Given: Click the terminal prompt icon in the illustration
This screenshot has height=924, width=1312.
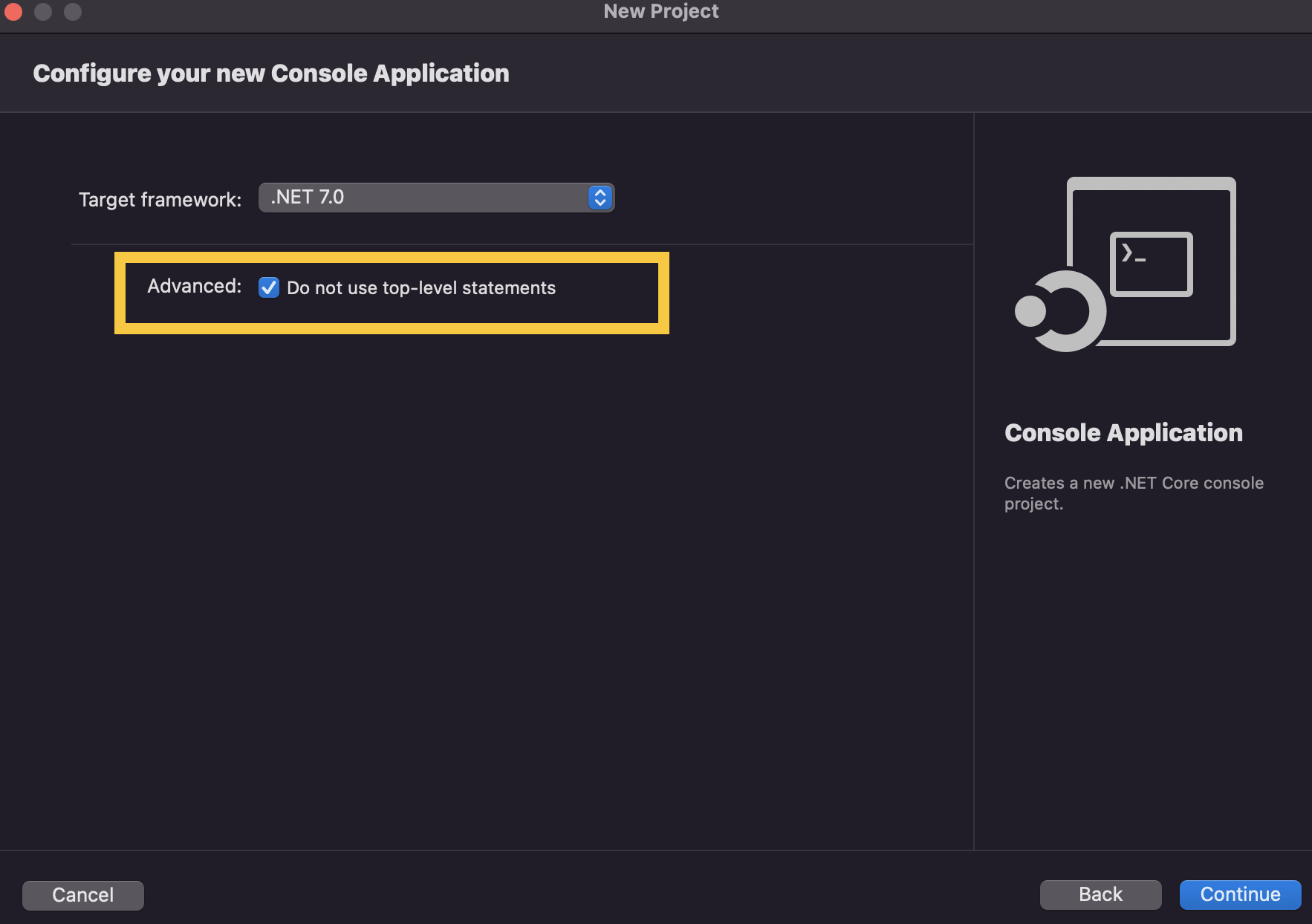Looking at the screenshot, I should pyautogui.click(x=1150, y=264).
